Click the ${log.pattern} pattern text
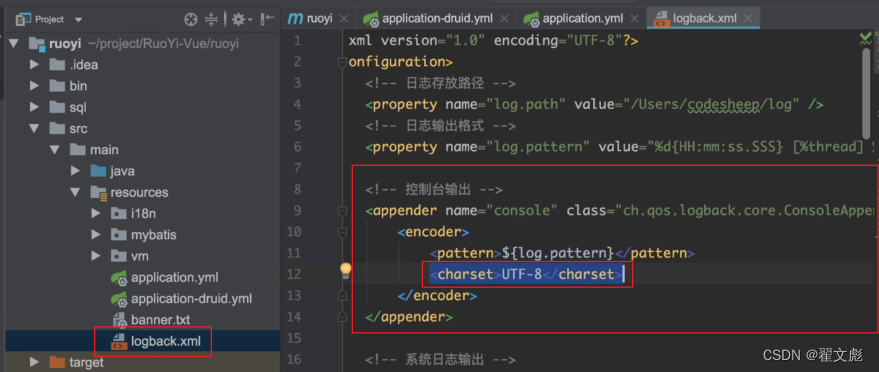Viewport: 879px width, 372px height. click(x=558, y=253)
